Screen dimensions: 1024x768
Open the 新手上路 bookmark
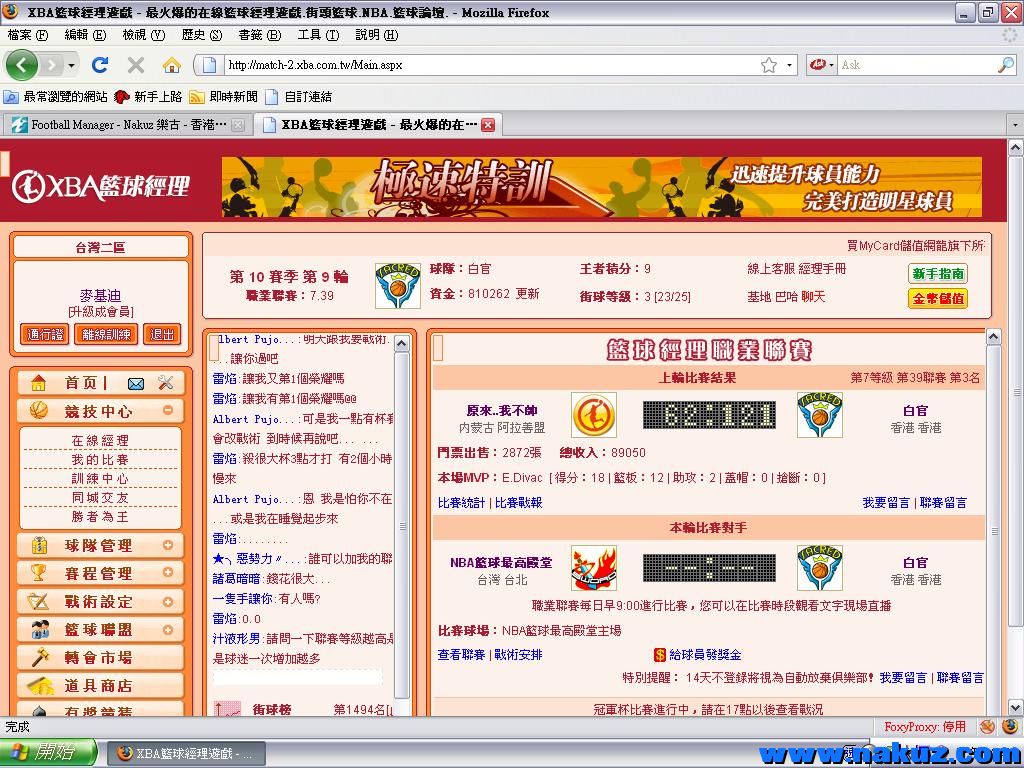pos(148,97)
